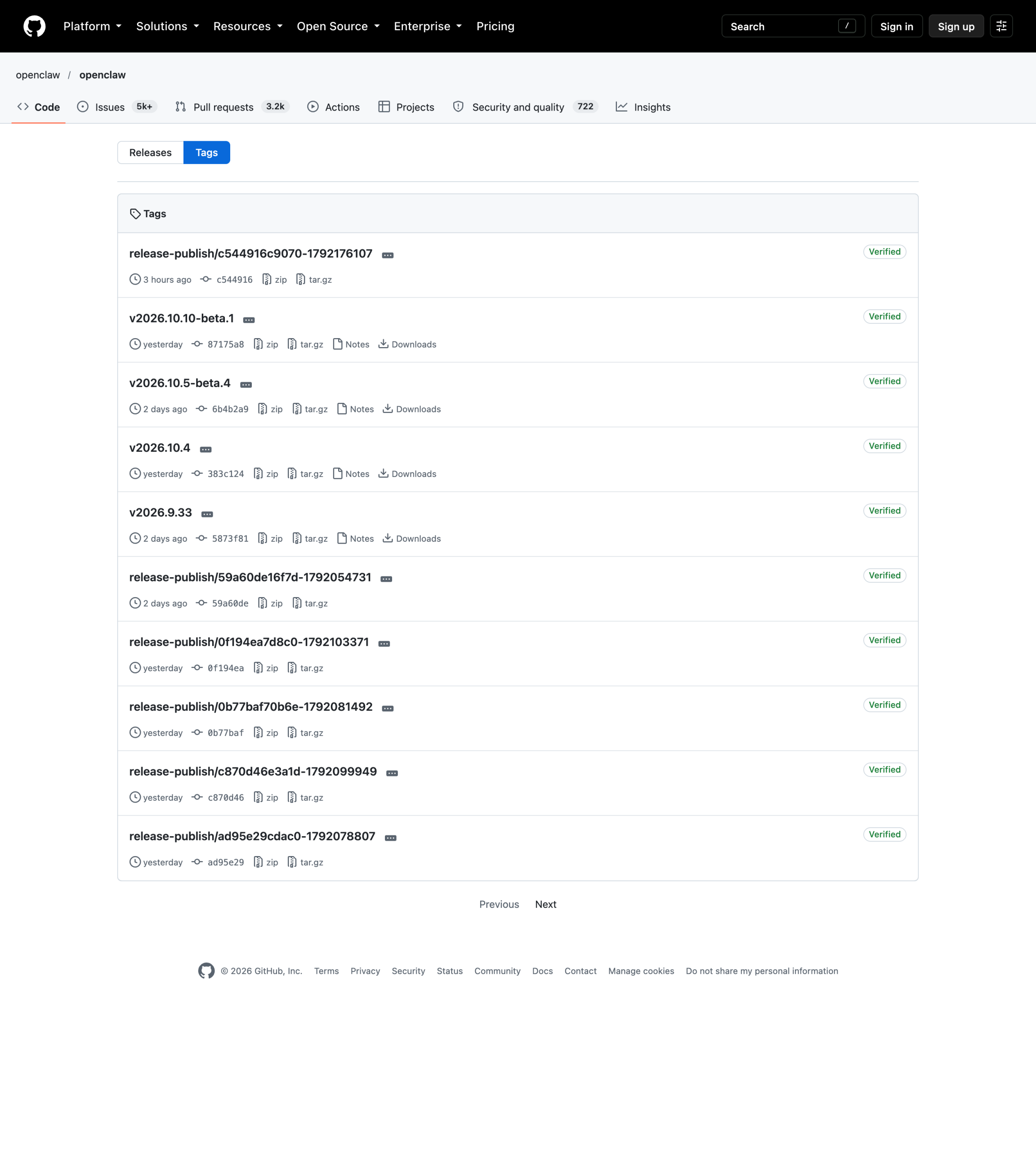The width and height of the screenshot is (1036, 1151).
Task: Download tar.gz for commit 0f194ea tag
Action: click(305, 668)
